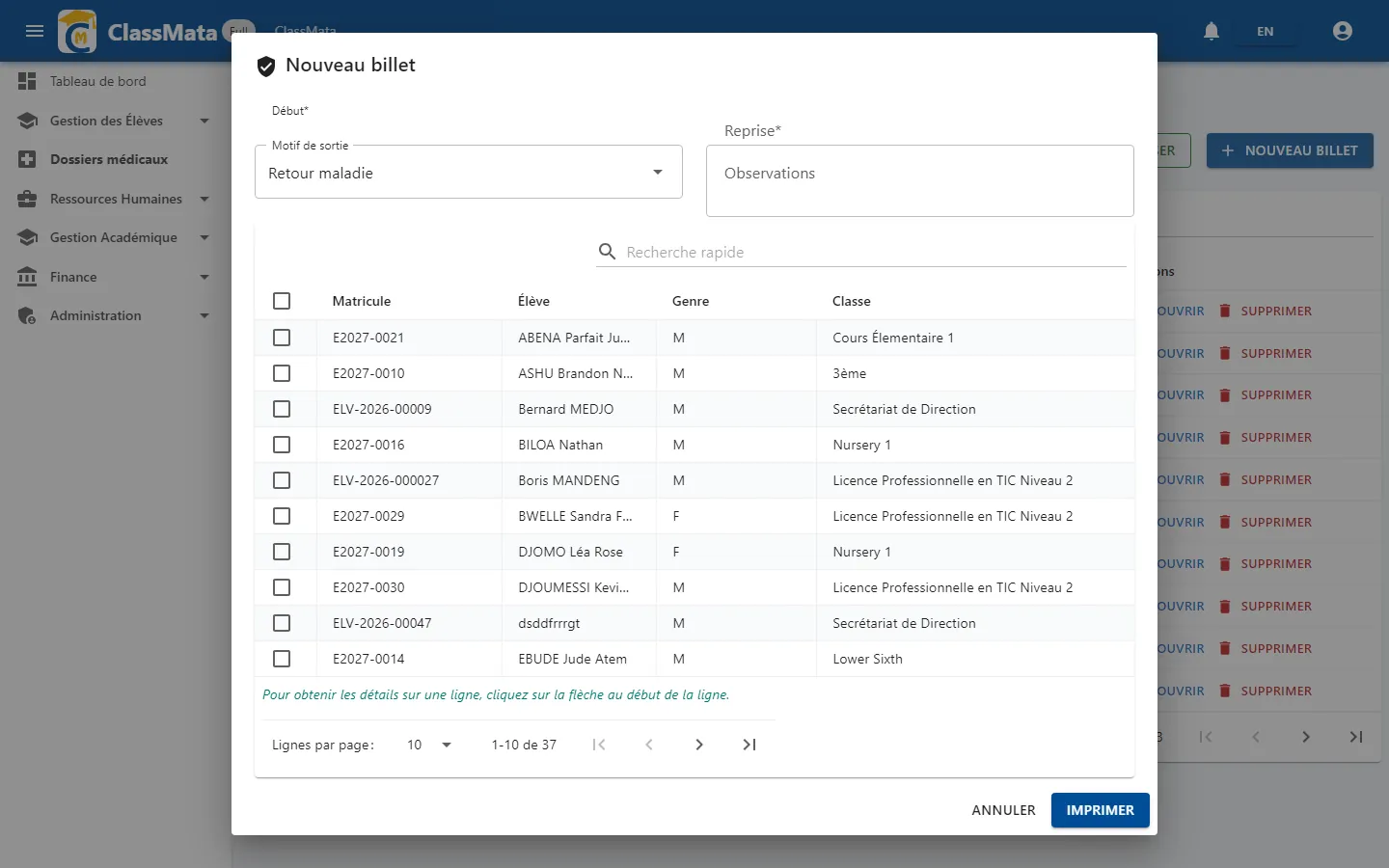Open Administration menu item
This screenshot has height=868, width=1389.
(x=116, y=315)
